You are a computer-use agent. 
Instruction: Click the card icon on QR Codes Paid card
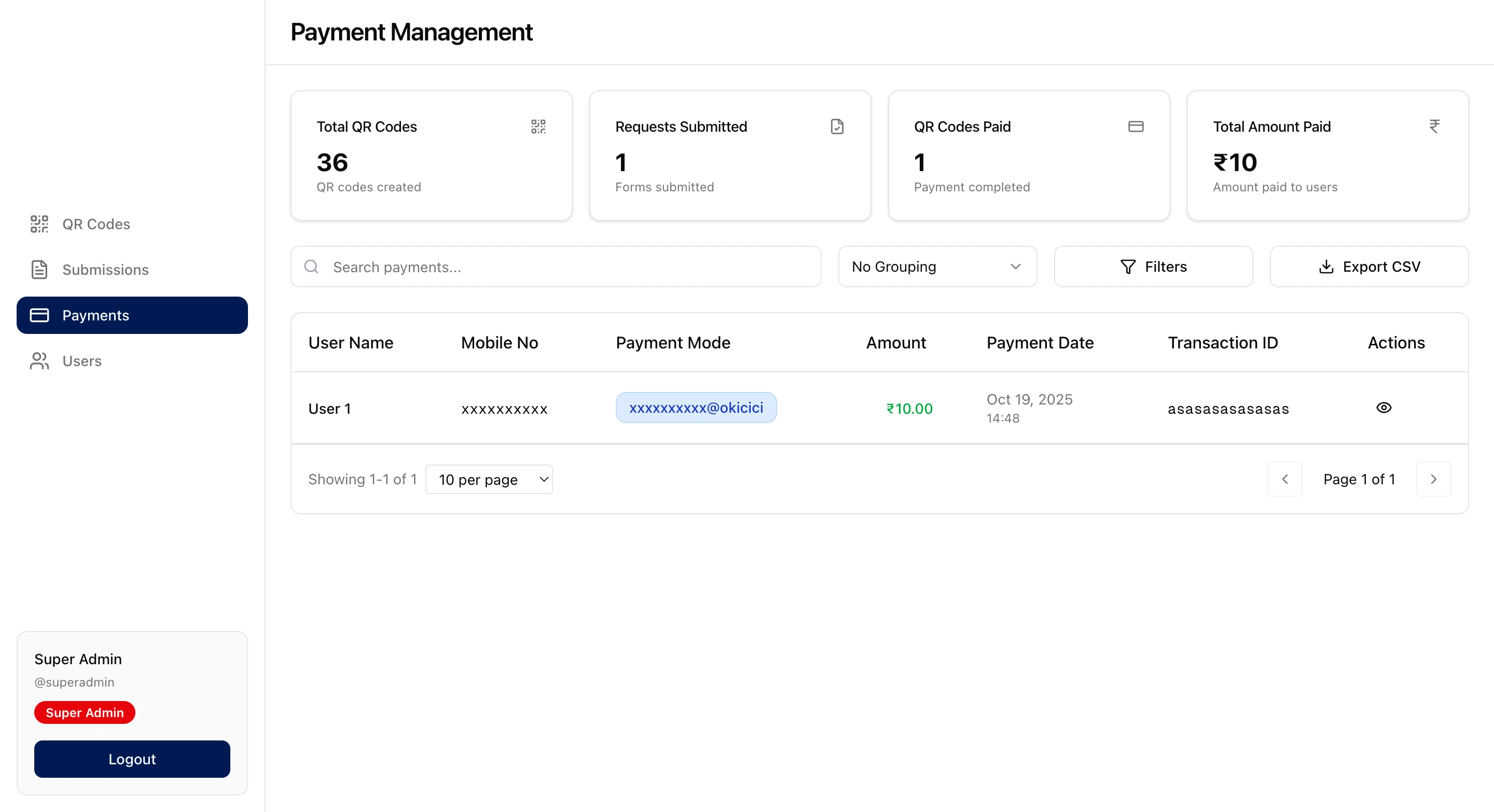coord(1136,127)
